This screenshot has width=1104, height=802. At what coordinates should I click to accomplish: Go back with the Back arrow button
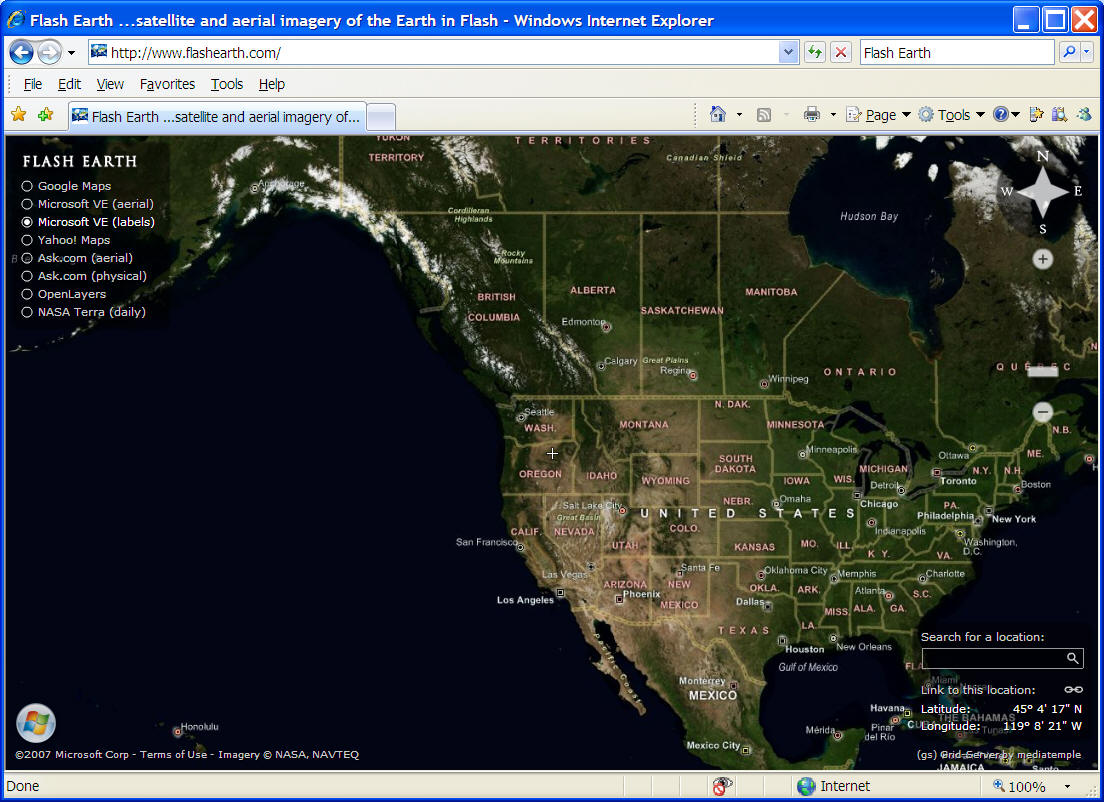[21, 52]
